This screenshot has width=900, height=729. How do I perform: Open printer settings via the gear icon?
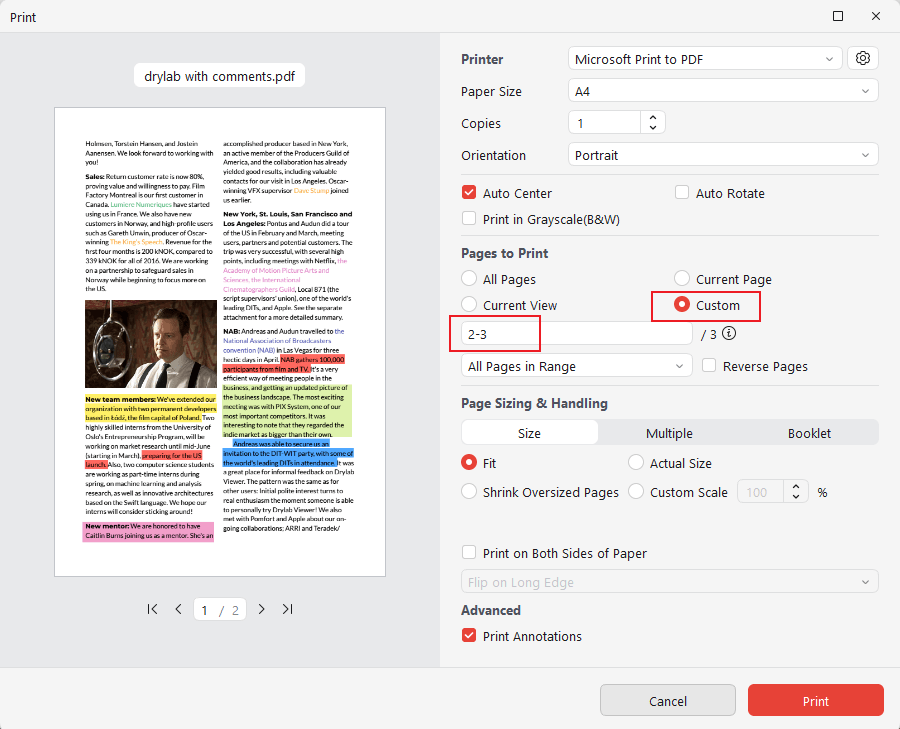pyautogui.click(x=862, y=58)
